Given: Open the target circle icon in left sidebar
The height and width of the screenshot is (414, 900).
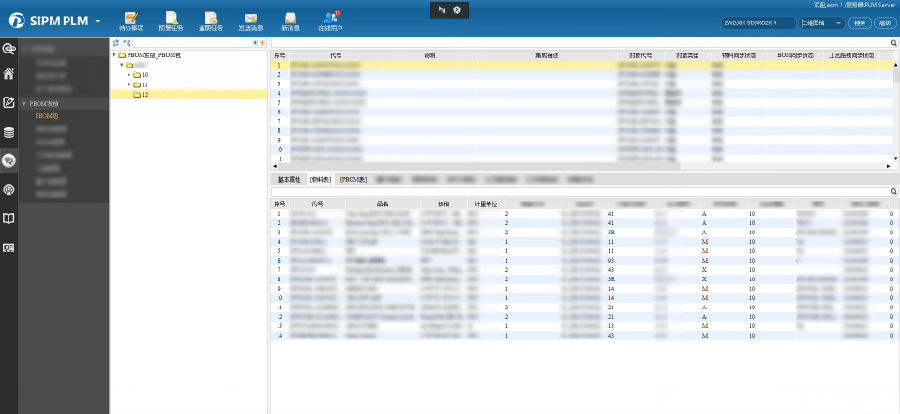Looking at the screenshot, I should click(9, 189).
